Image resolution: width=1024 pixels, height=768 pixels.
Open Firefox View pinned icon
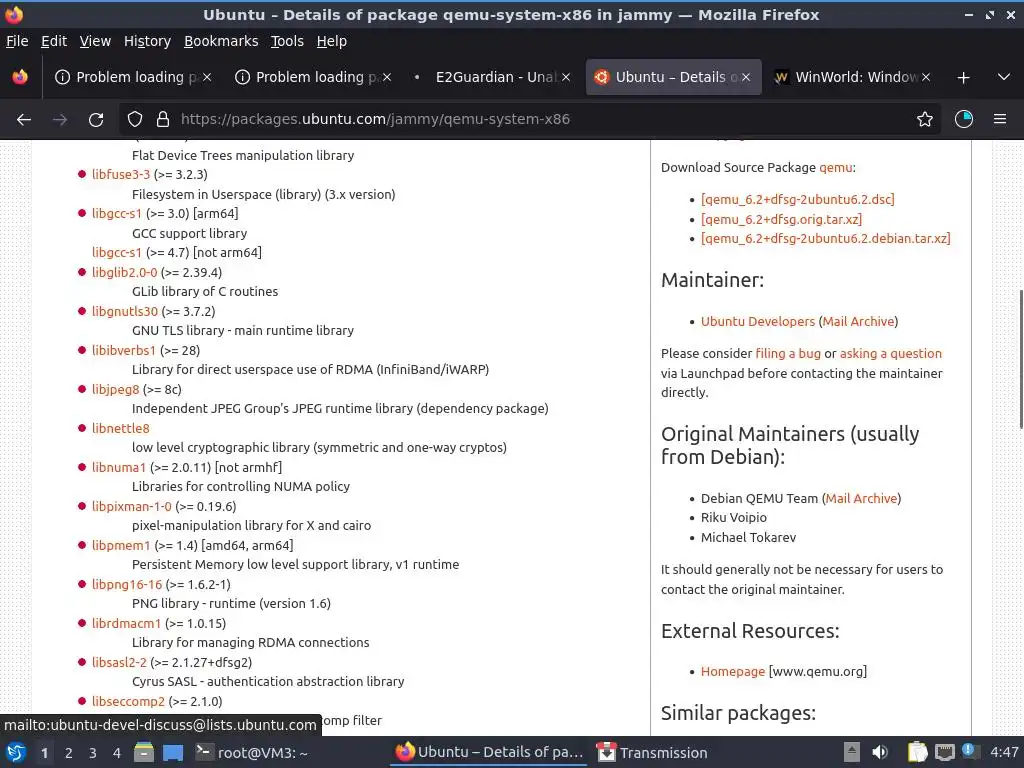coord(20,77)
